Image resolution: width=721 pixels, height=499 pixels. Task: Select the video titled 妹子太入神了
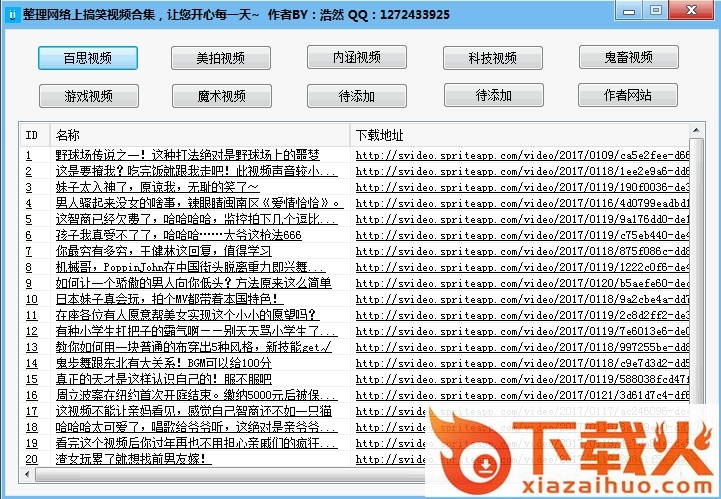click(157, 187)
